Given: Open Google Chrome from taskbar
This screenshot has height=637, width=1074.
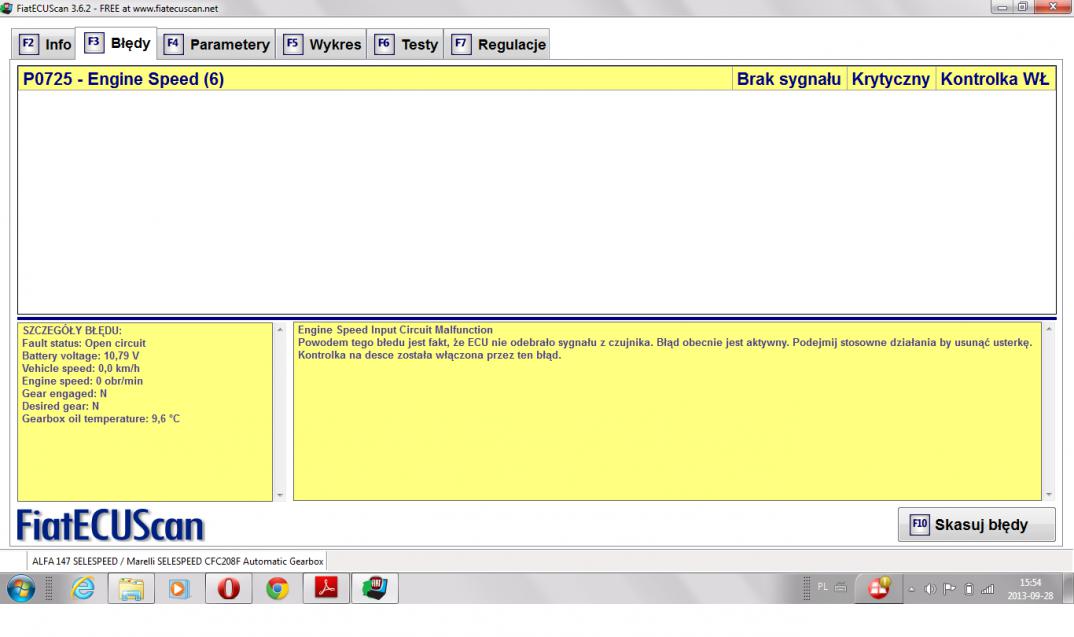Looking at the screenshot, I should point(277,588).
